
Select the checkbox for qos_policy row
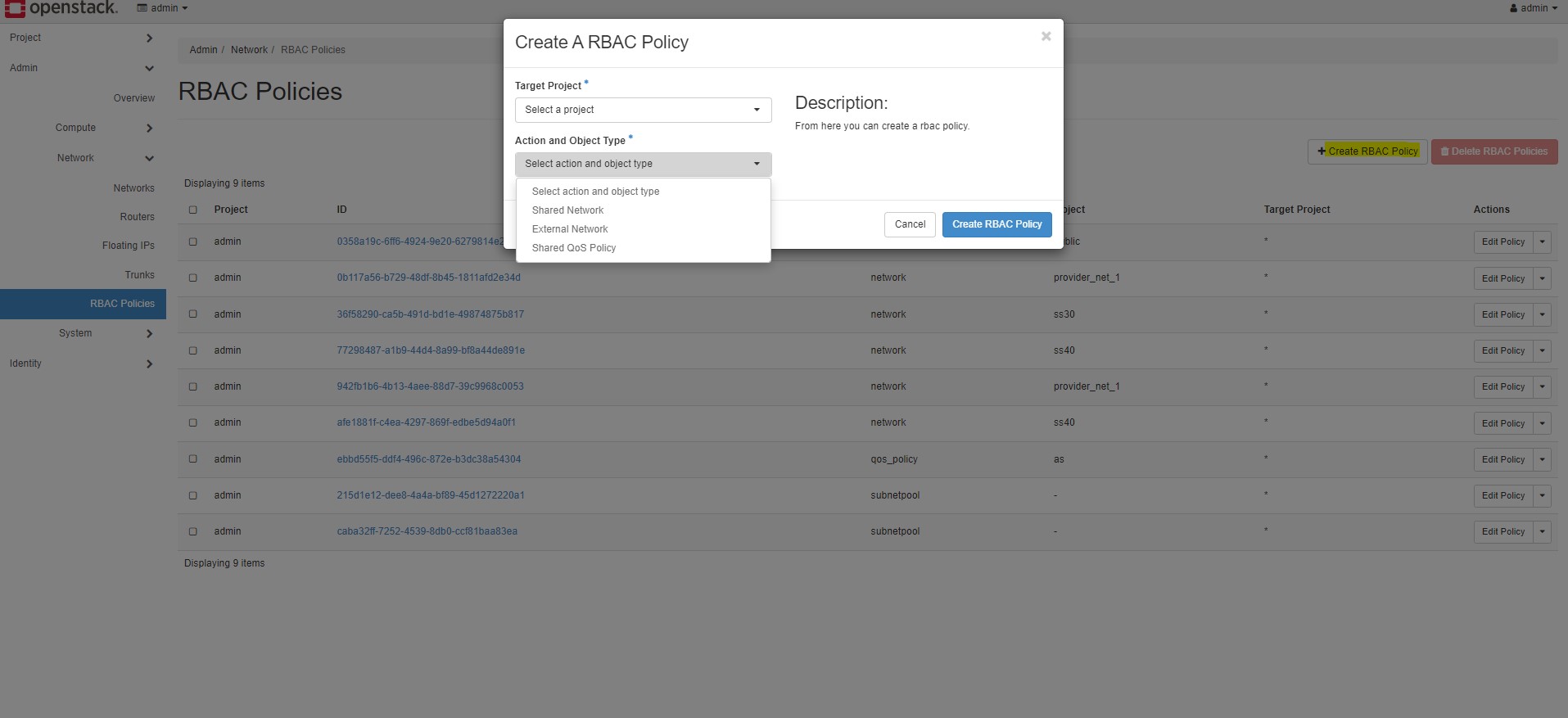[193, 459]
